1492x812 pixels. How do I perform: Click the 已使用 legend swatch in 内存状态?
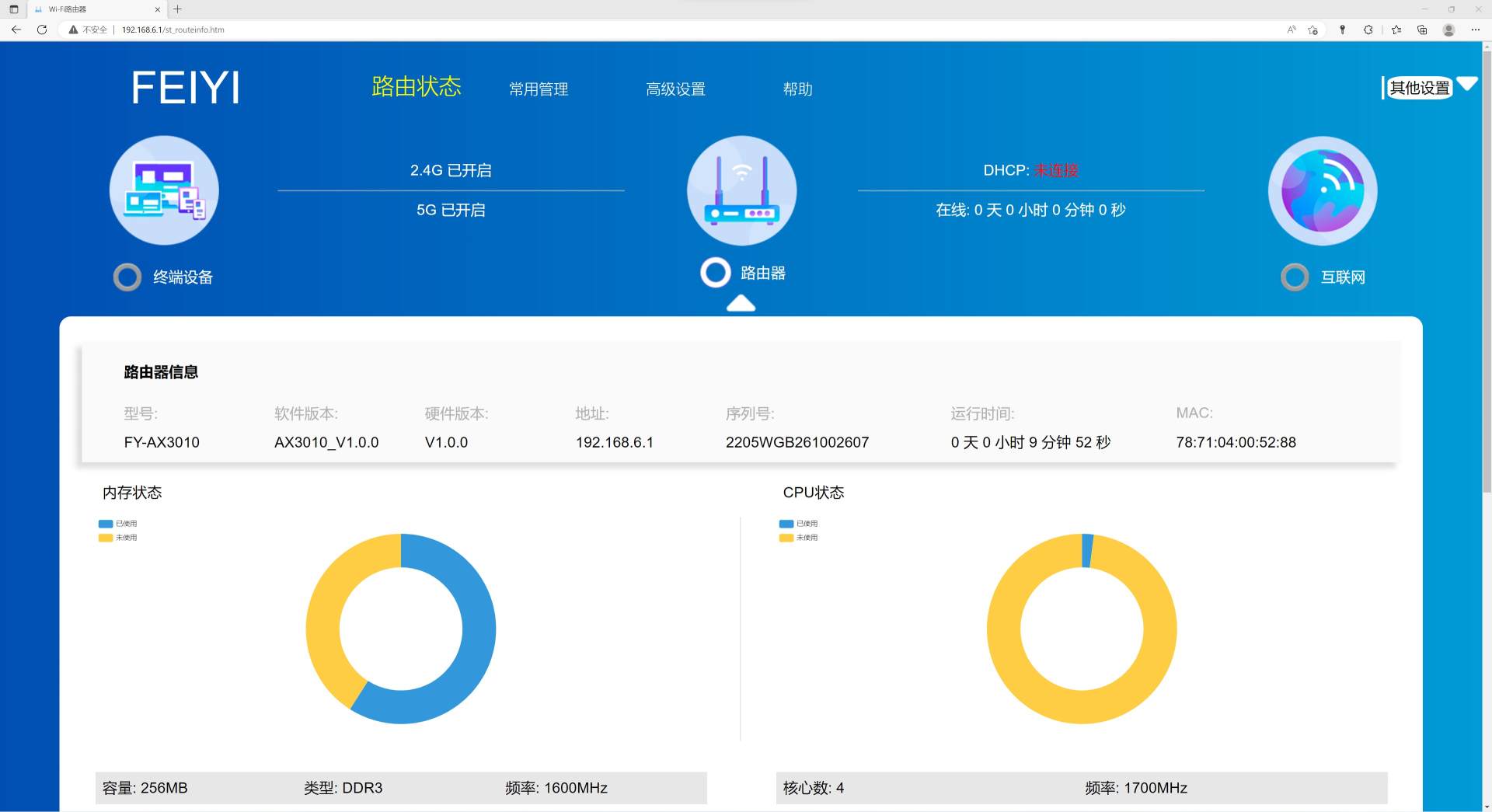(104, 523)
